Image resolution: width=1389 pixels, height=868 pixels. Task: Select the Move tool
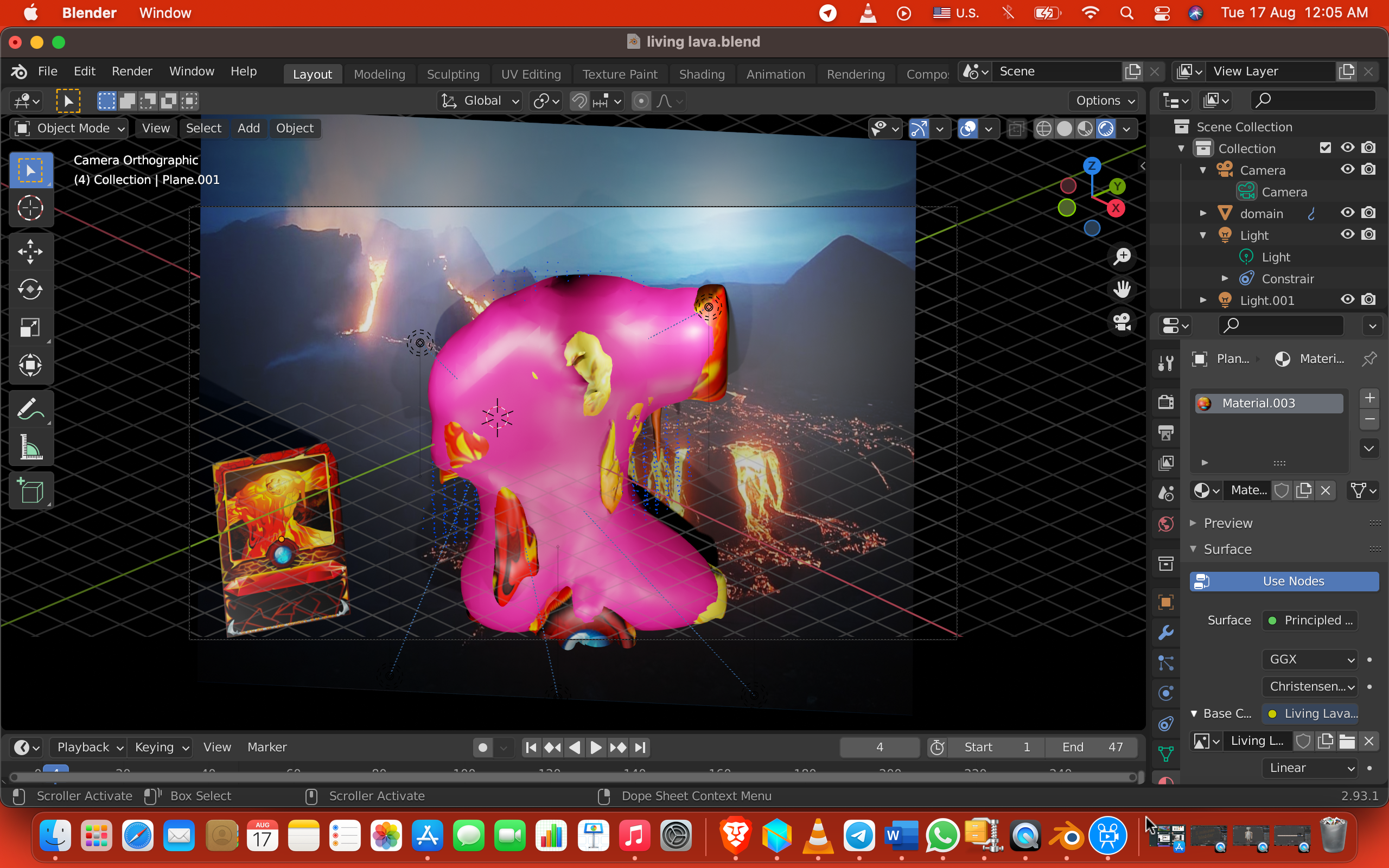point(30,251)
